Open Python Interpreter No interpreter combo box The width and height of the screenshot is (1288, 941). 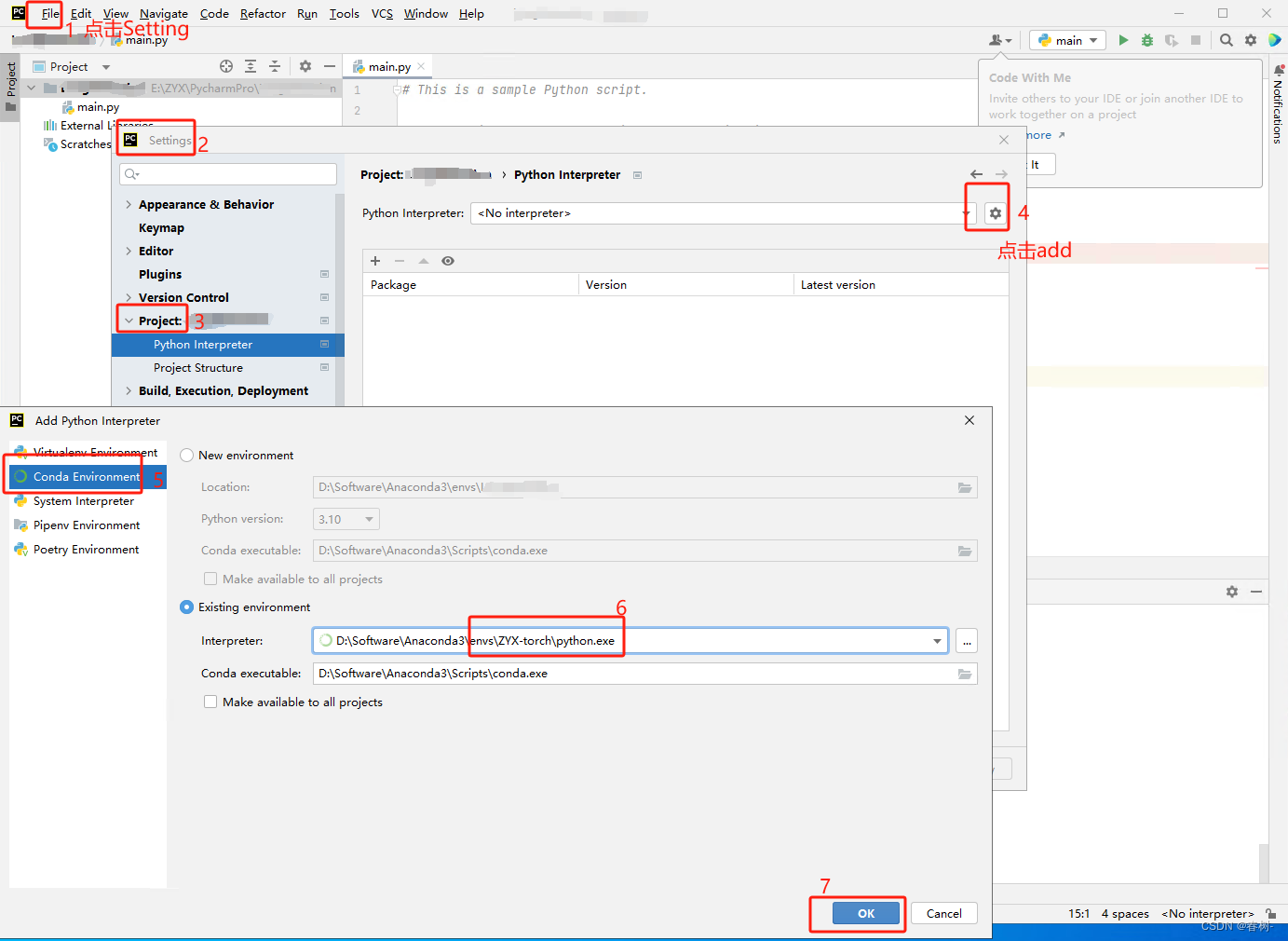click(x=723, y=213)
